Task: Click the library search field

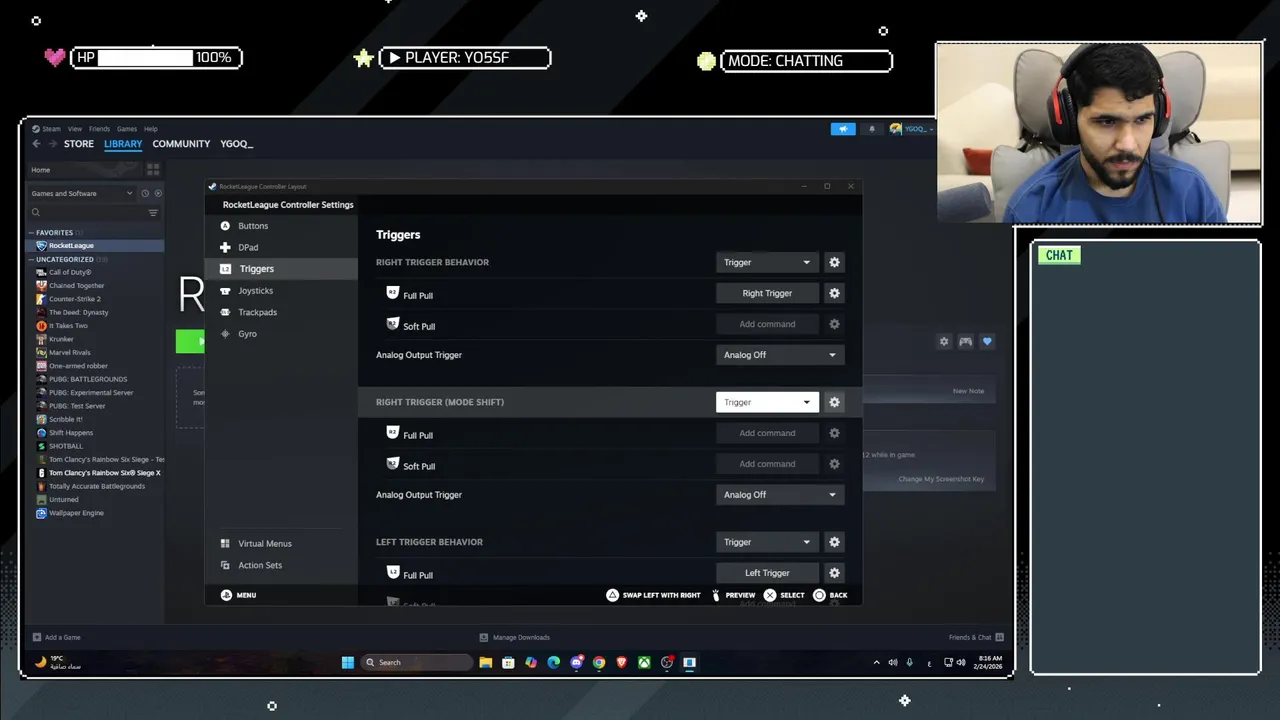Action: tap(88, 212)
